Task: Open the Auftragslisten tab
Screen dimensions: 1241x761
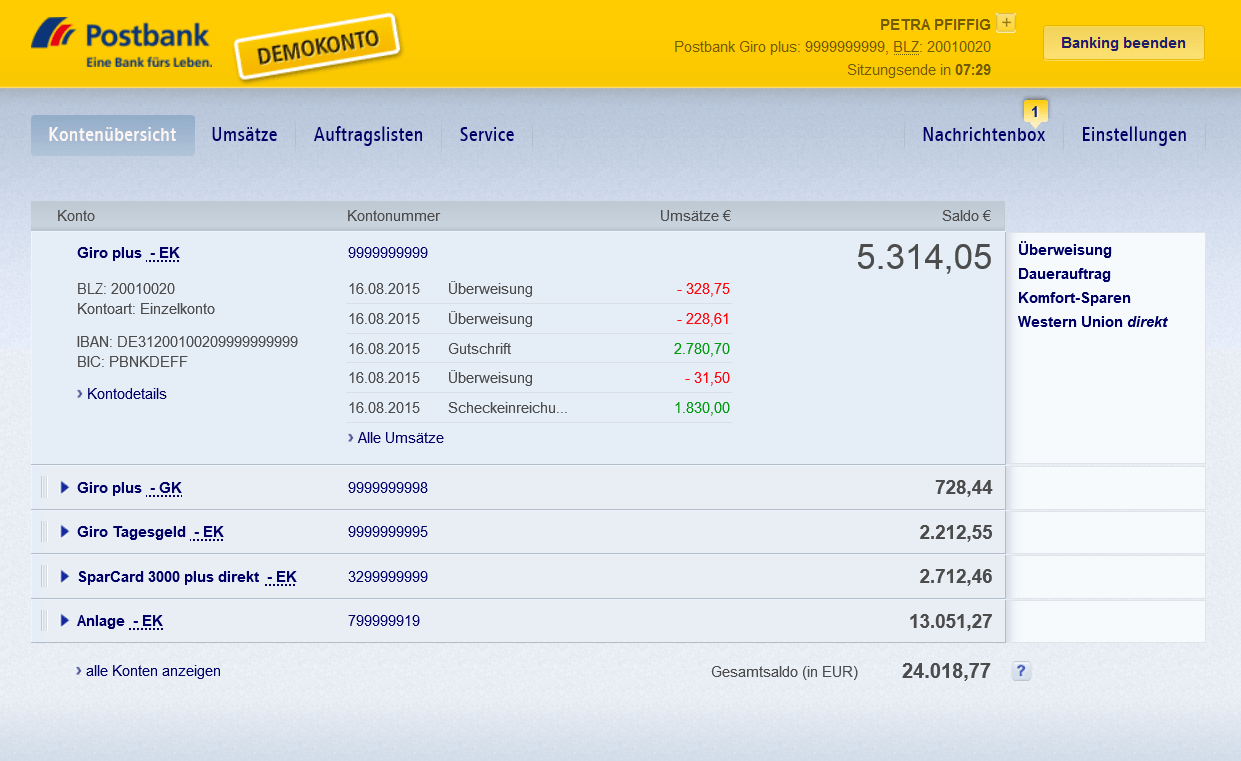Action: coord(368,134)
